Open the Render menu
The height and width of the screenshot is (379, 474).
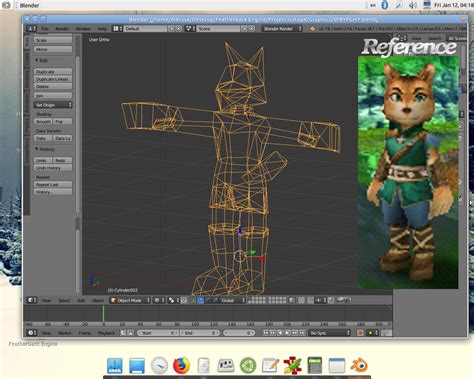click(x=62, y=29)
